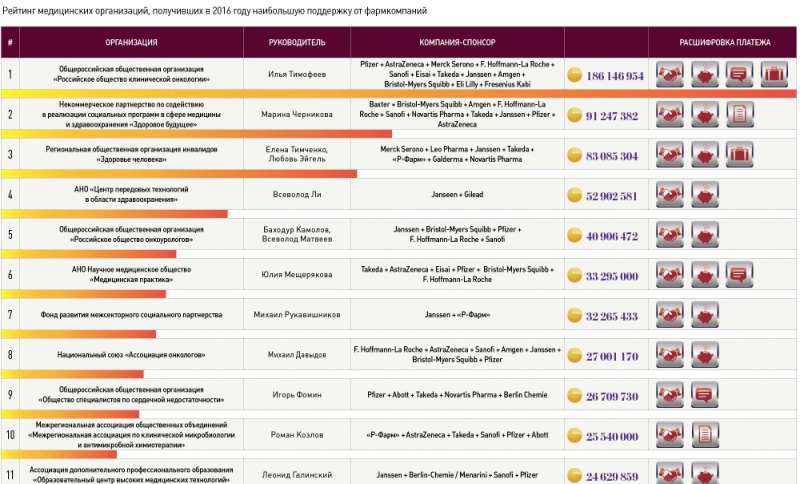Click the name Юлия Мещерякова
Image resolution: width=800 pixels, height=484 pixels.
(x=297, y=275)
